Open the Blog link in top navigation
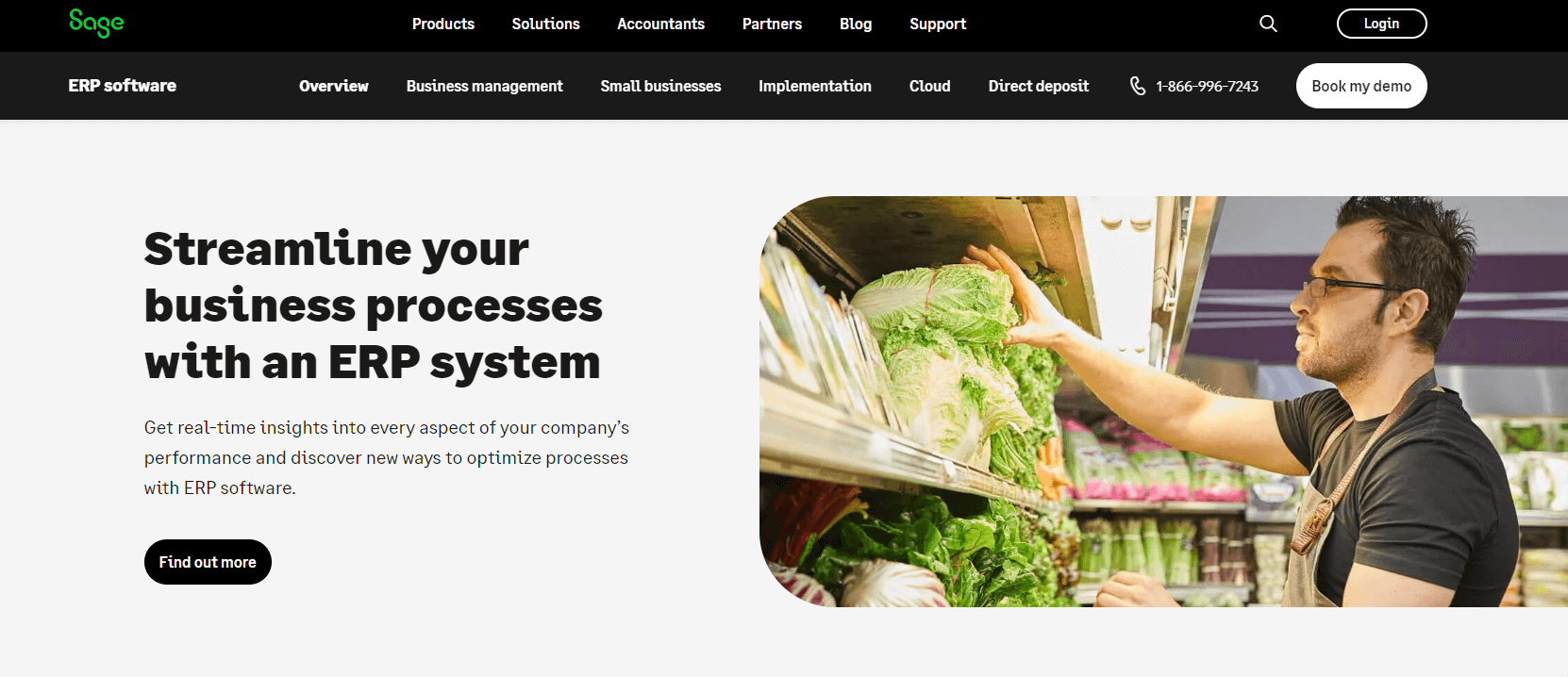This screenshot has width=1568, height=677. pos(856,24)
